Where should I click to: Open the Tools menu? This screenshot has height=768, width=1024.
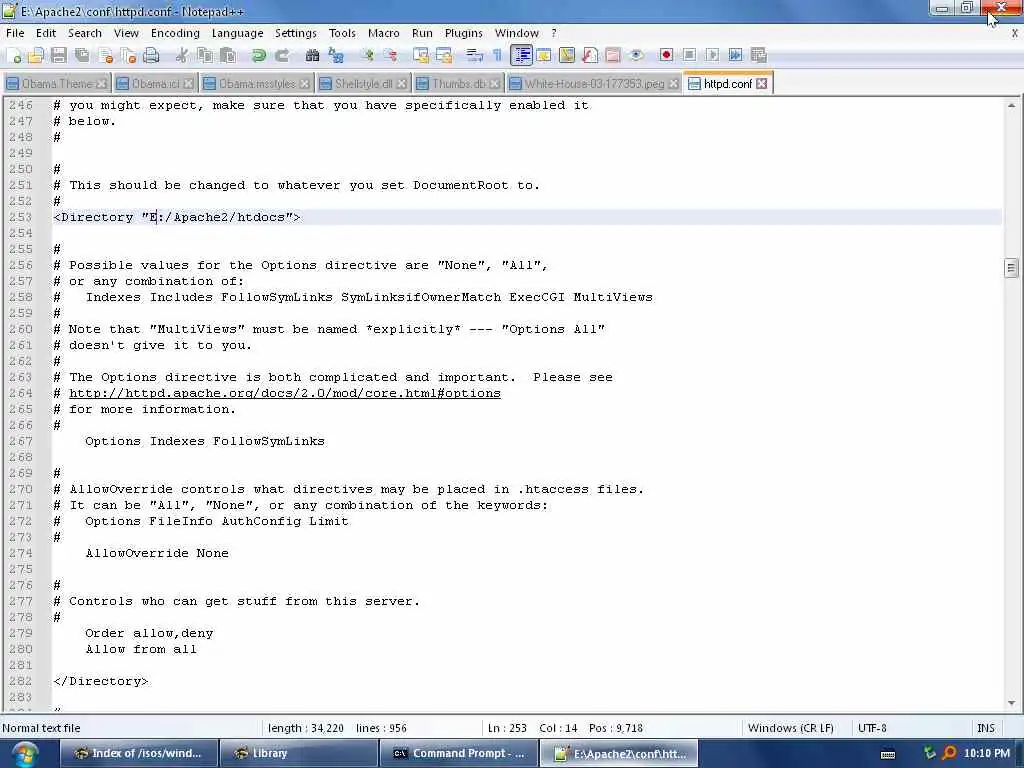342,33
